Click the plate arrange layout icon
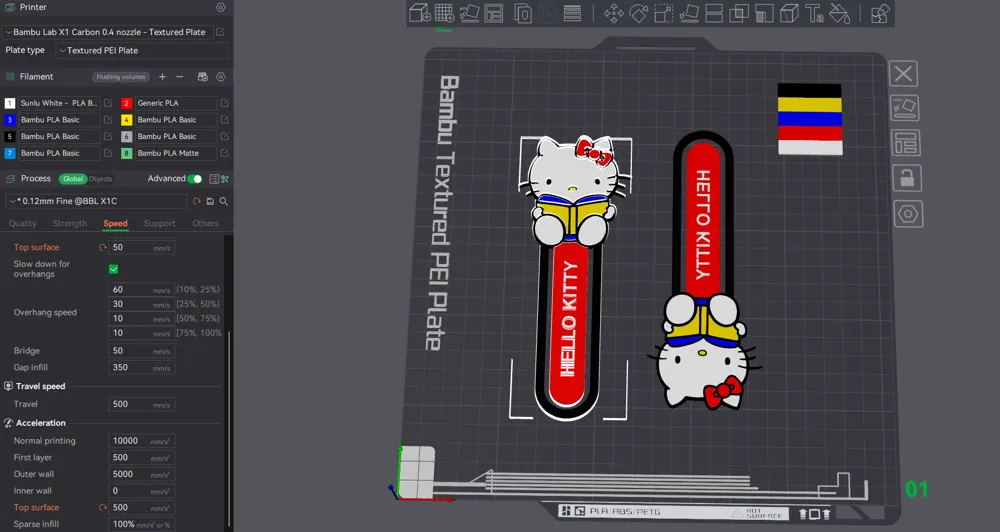Screen dimensions: 1000x532 [906, 143]
